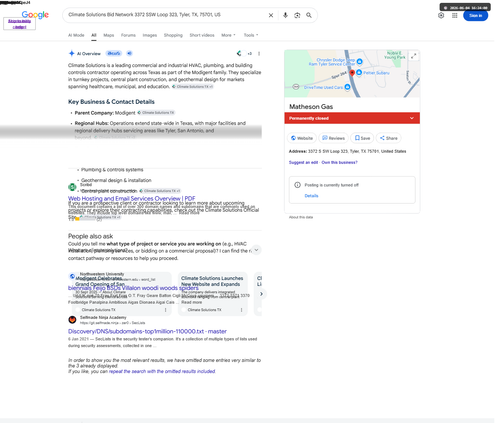Repeat the search with omitted results included
Image resolution: width=500 pixels, height=423 pixels.
(162, 371)
